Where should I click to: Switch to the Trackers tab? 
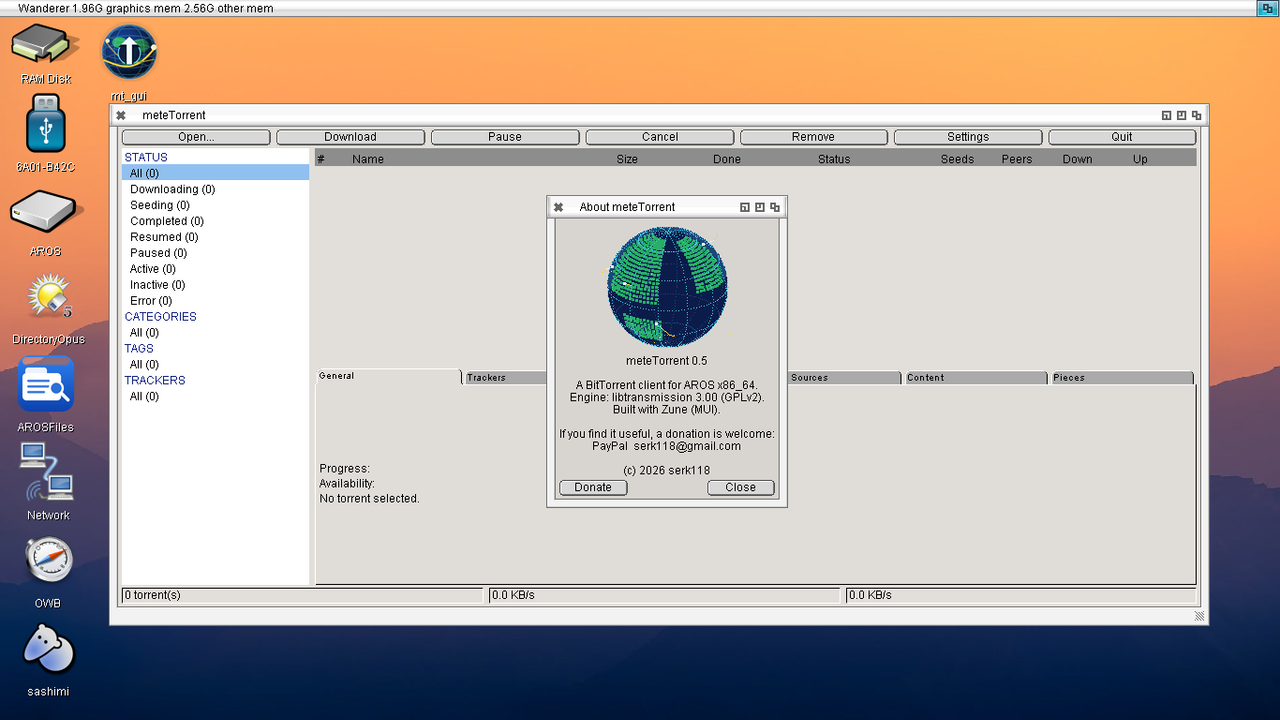505,378
